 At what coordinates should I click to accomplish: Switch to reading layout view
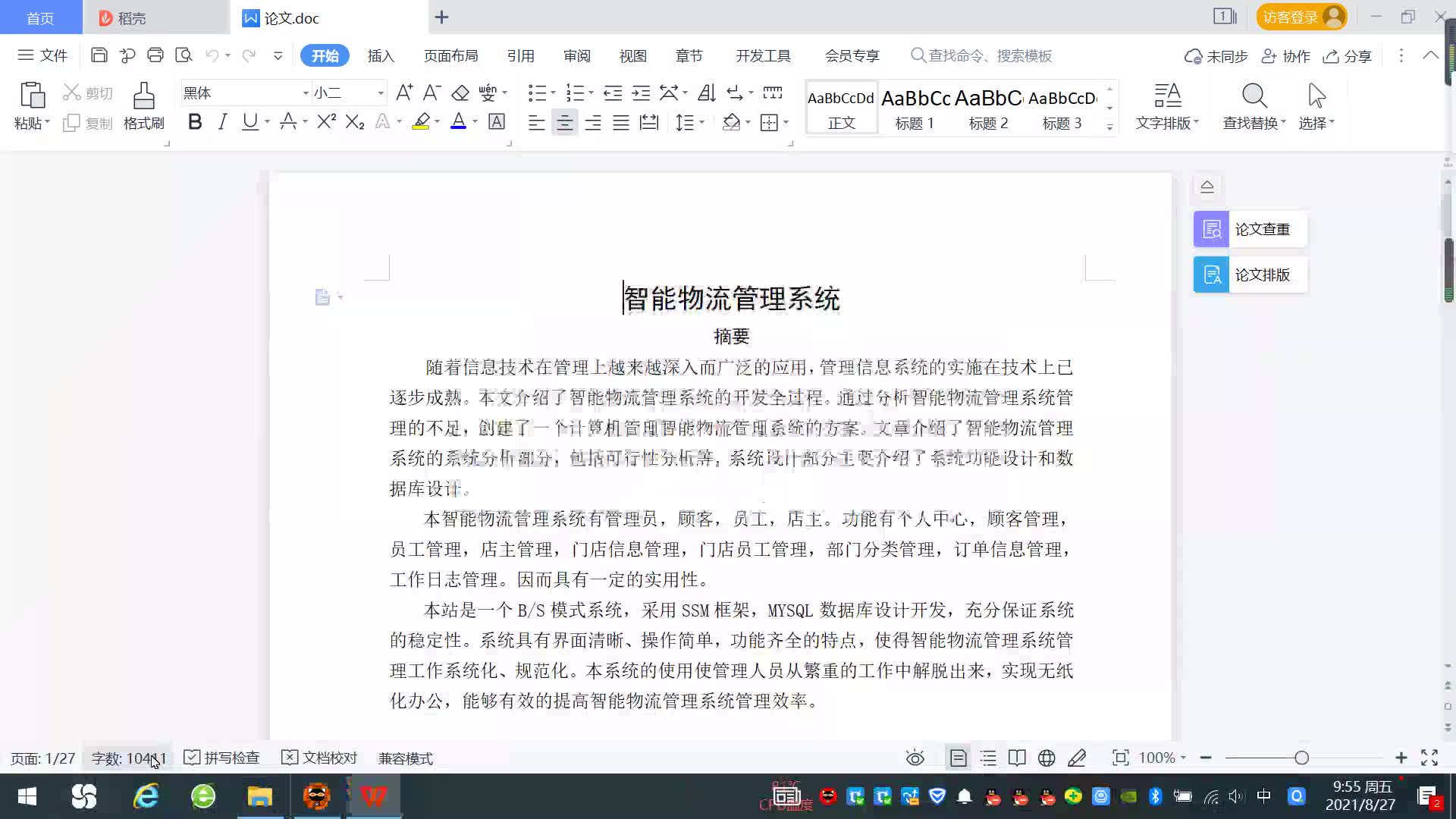pos(1017,758)
